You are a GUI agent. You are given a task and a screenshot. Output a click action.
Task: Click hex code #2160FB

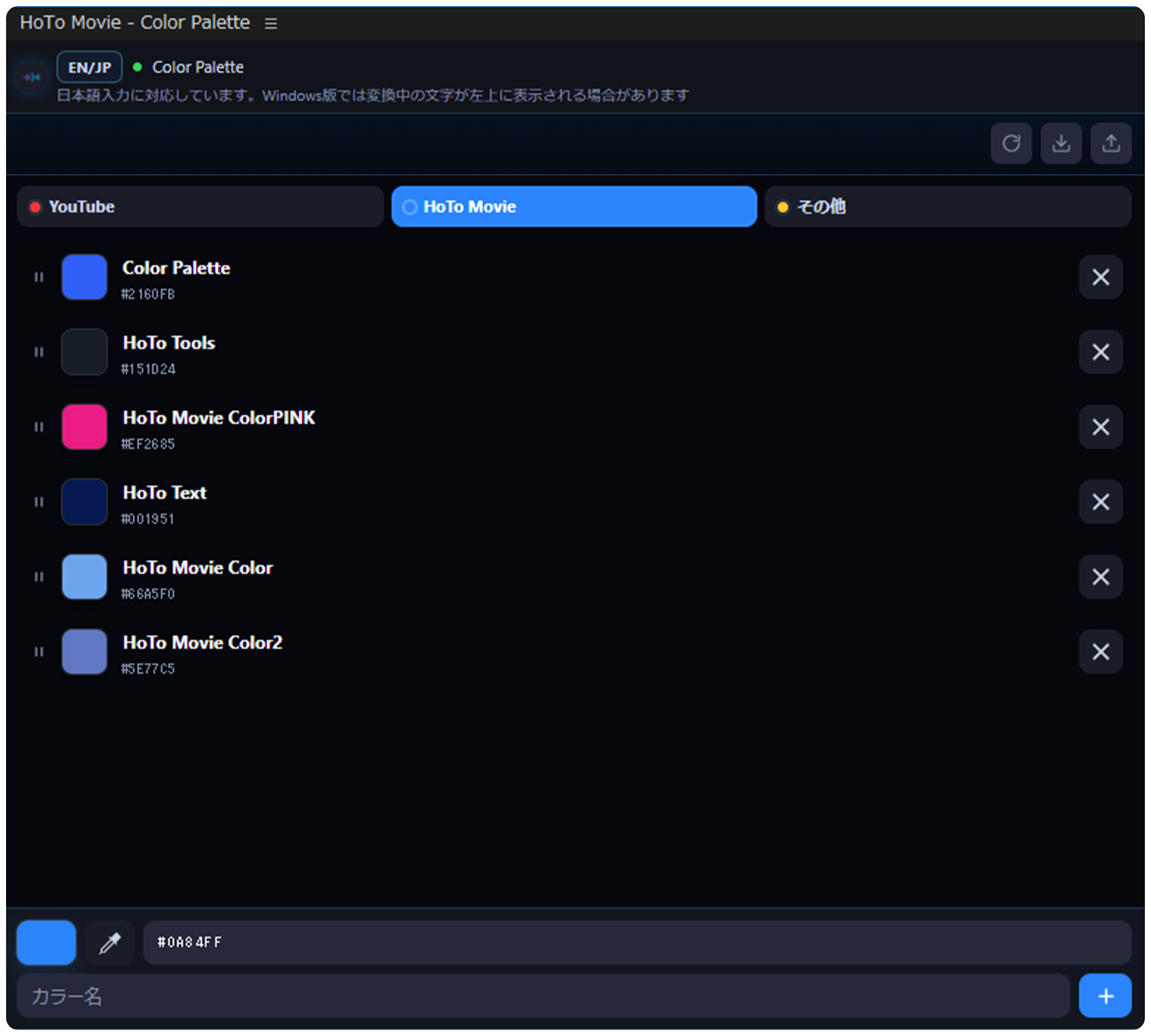148,294
